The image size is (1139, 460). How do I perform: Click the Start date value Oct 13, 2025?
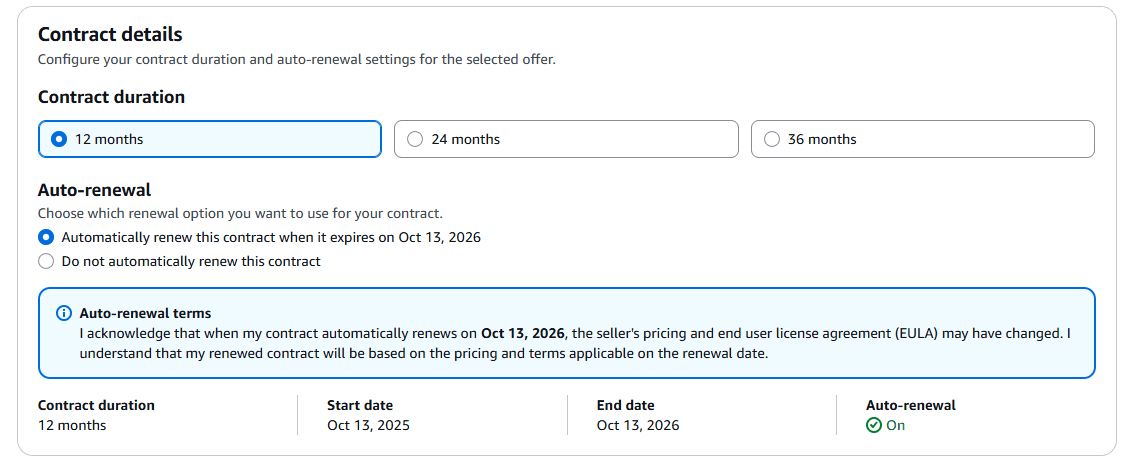tap(368, 425)
